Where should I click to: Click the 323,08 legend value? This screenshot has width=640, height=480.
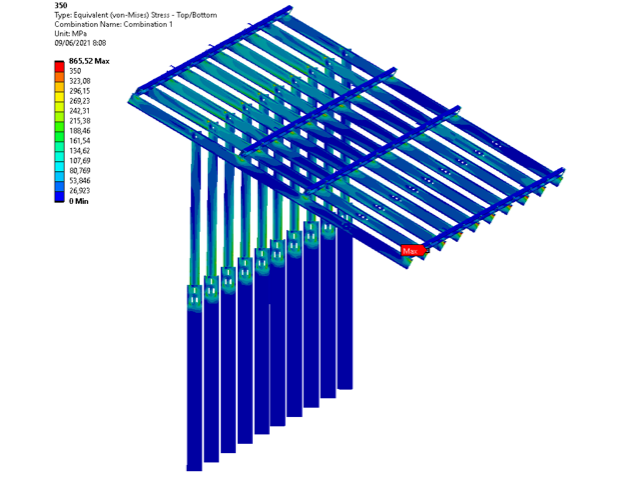pyautogui.click(x=80, y=81)
